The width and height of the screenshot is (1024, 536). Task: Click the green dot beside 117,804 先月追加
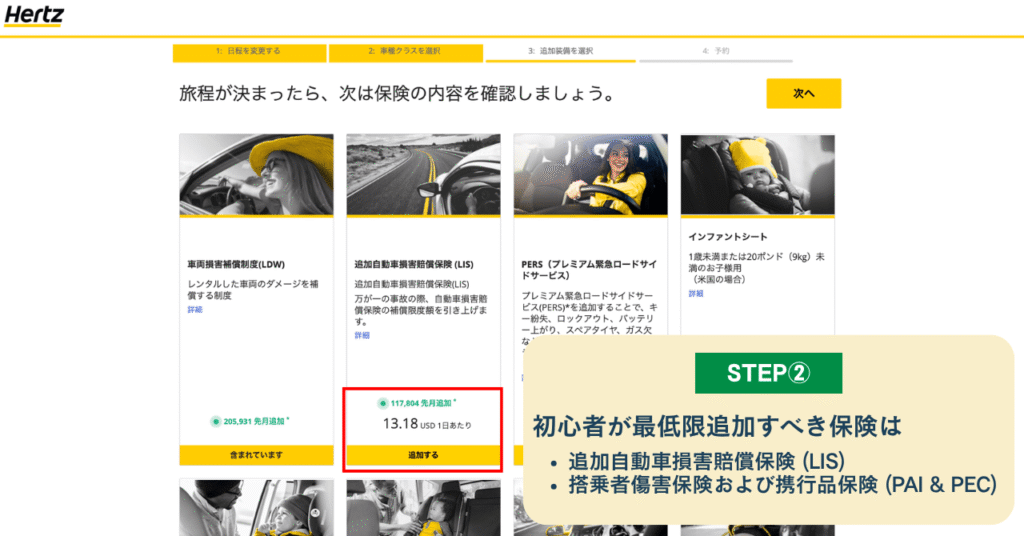point(383,403)
